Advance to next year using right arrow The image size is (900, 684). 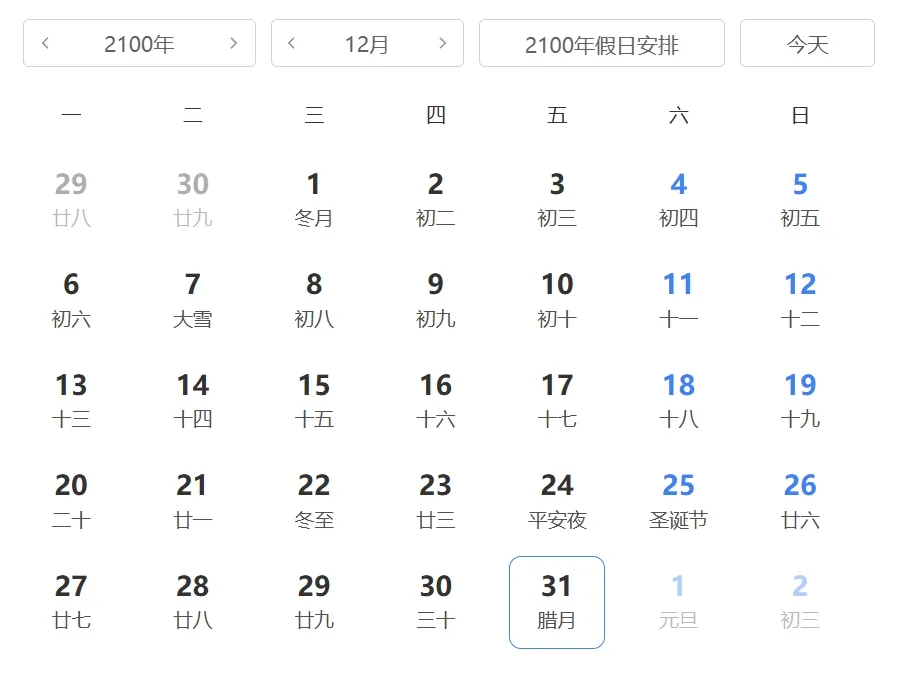pyautogui.click(x=234, y=43)
